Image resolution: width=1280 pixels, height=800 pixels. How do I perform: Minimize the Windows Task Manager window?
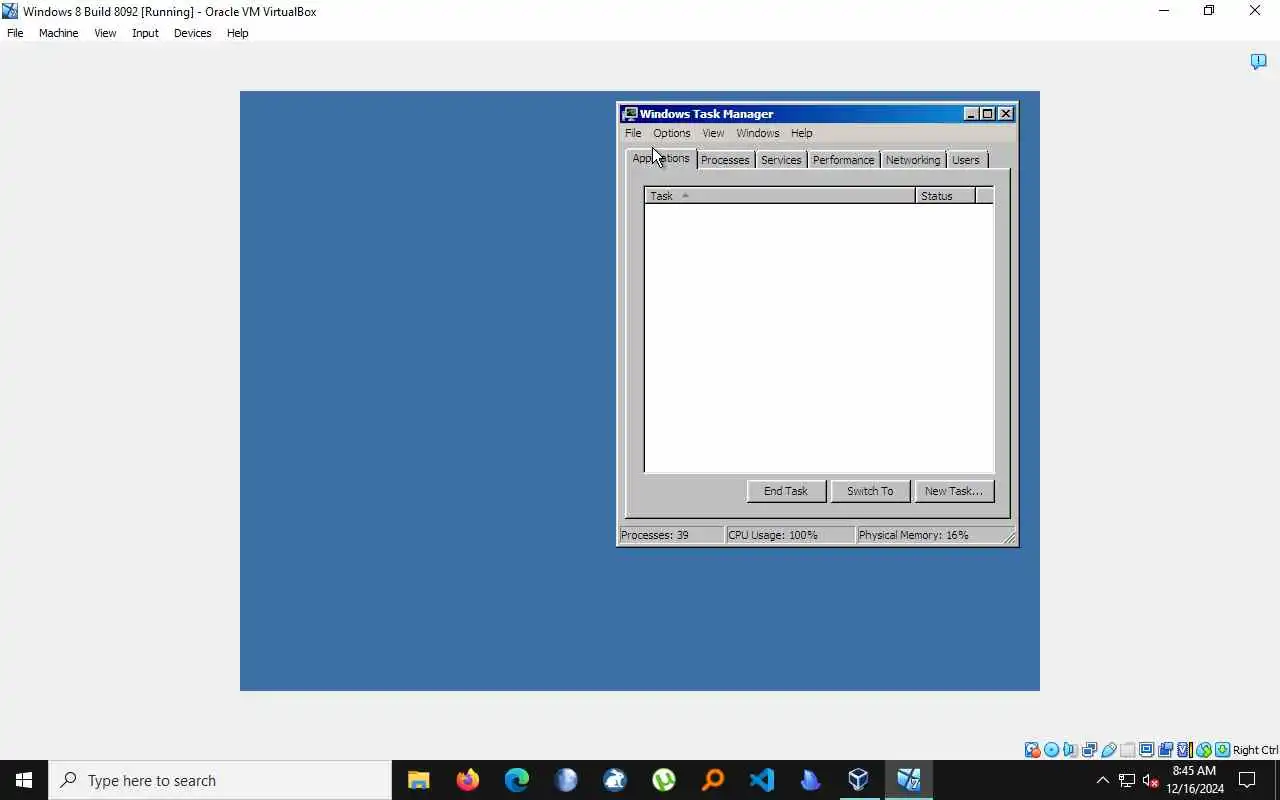(970, 114)
